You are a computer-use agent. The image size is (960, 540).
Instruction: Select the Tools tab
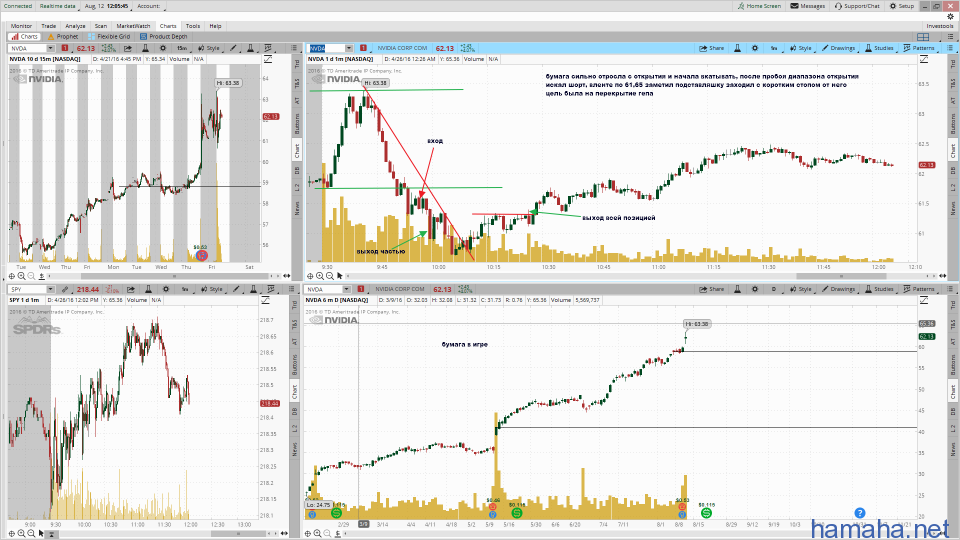pos(193,26)
